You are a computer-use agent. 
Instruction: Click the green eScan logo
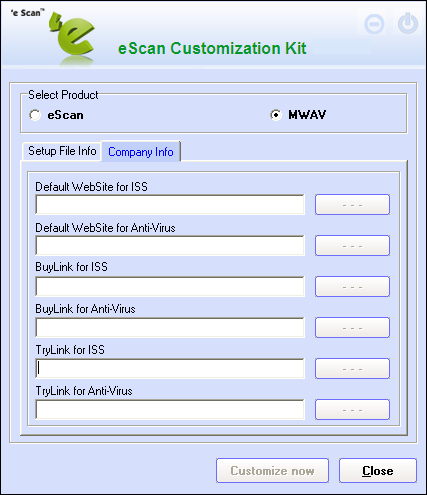click(x=72, y=37)
